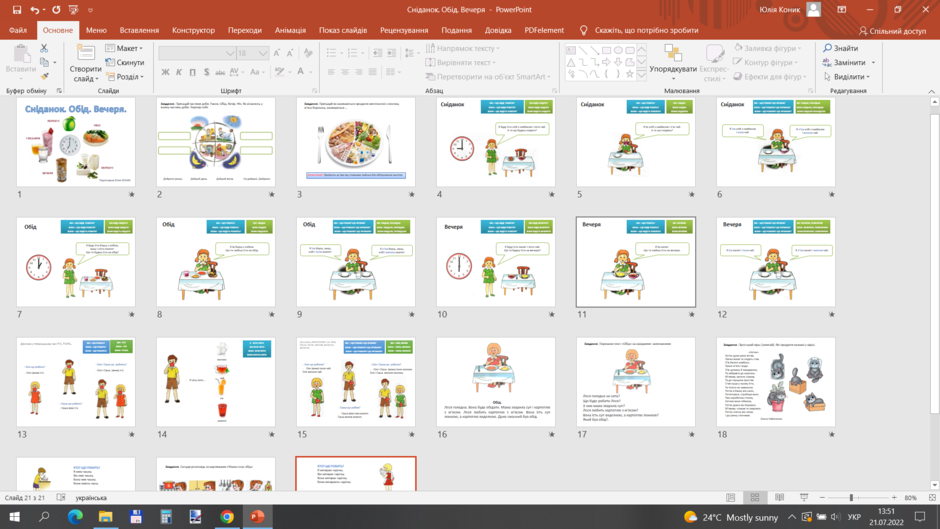Select slide 3 food plate thumbnail

(x=355, y=142)
